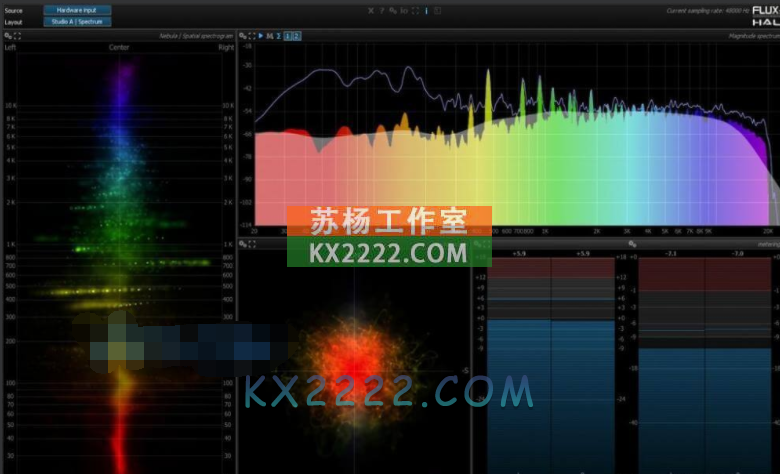Viewport: 780px width, 474px height.
Task: Open the vector scope panel settings gear
Action: pos(243,244)
